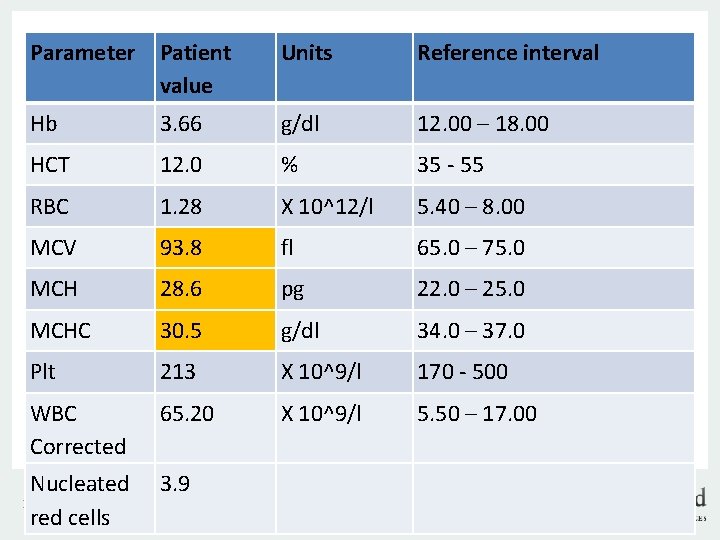Click the WBC Corrected value 65.20

187,414
